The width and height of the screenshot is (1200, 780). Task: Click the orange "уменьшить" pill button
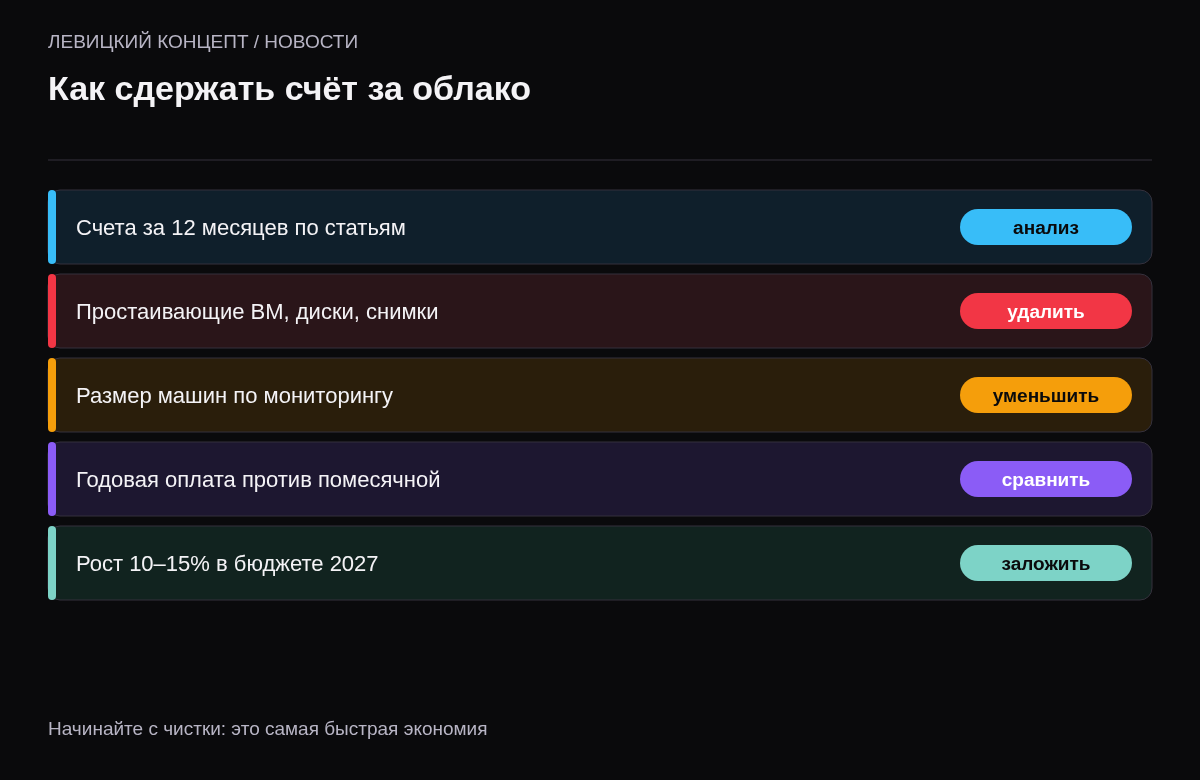click(x=1046, y=395)
